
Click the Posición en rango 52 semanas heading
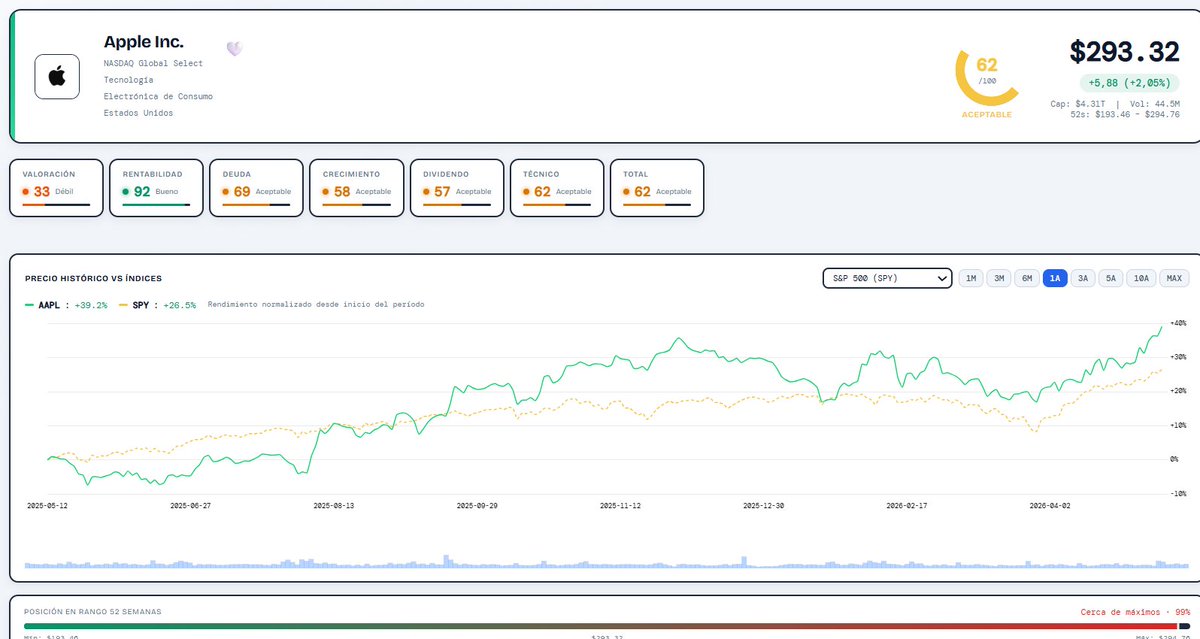click(93, 611)
